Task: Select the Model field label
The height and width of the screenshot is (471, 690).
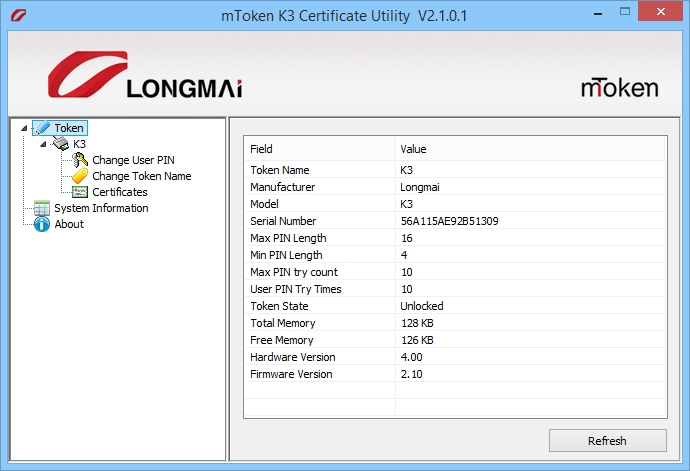Action: coord(264,204)
